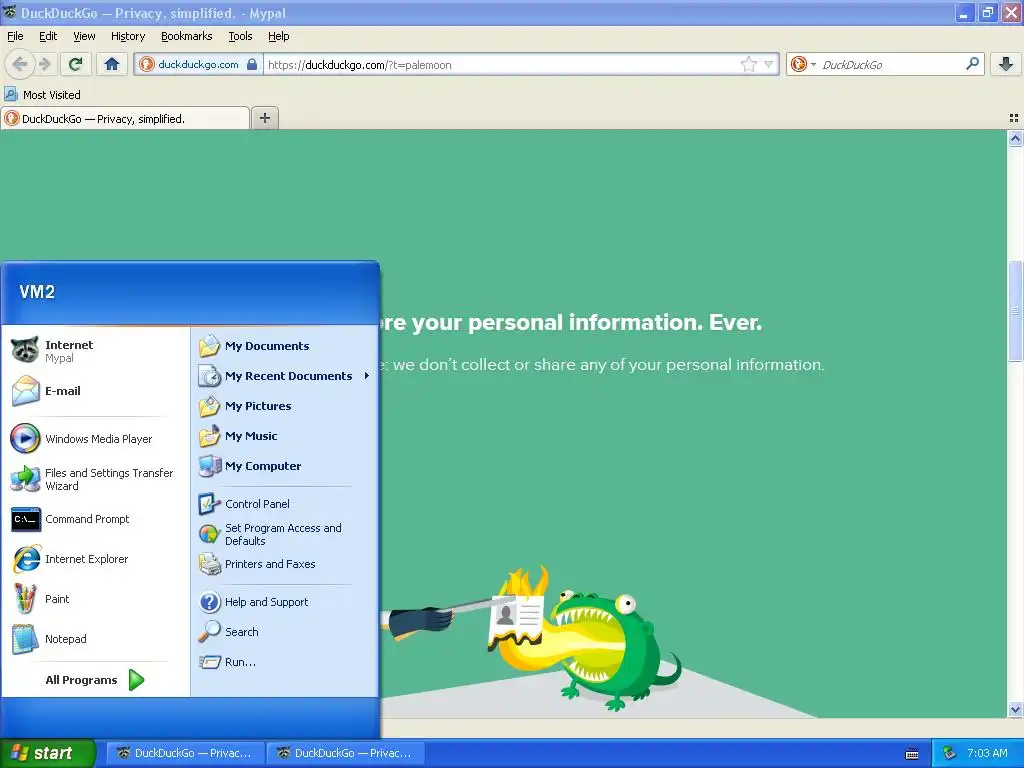Open the URL history dropdown arrow

click(769, 64)
